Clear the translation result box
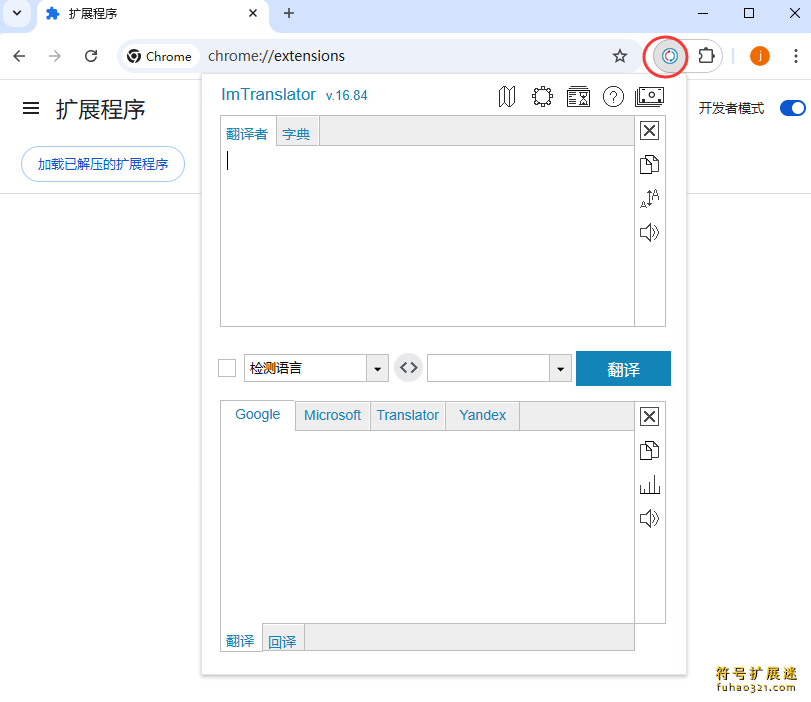Image resolution: width=811 pixels, height=702 pixels. click(649, 416)
